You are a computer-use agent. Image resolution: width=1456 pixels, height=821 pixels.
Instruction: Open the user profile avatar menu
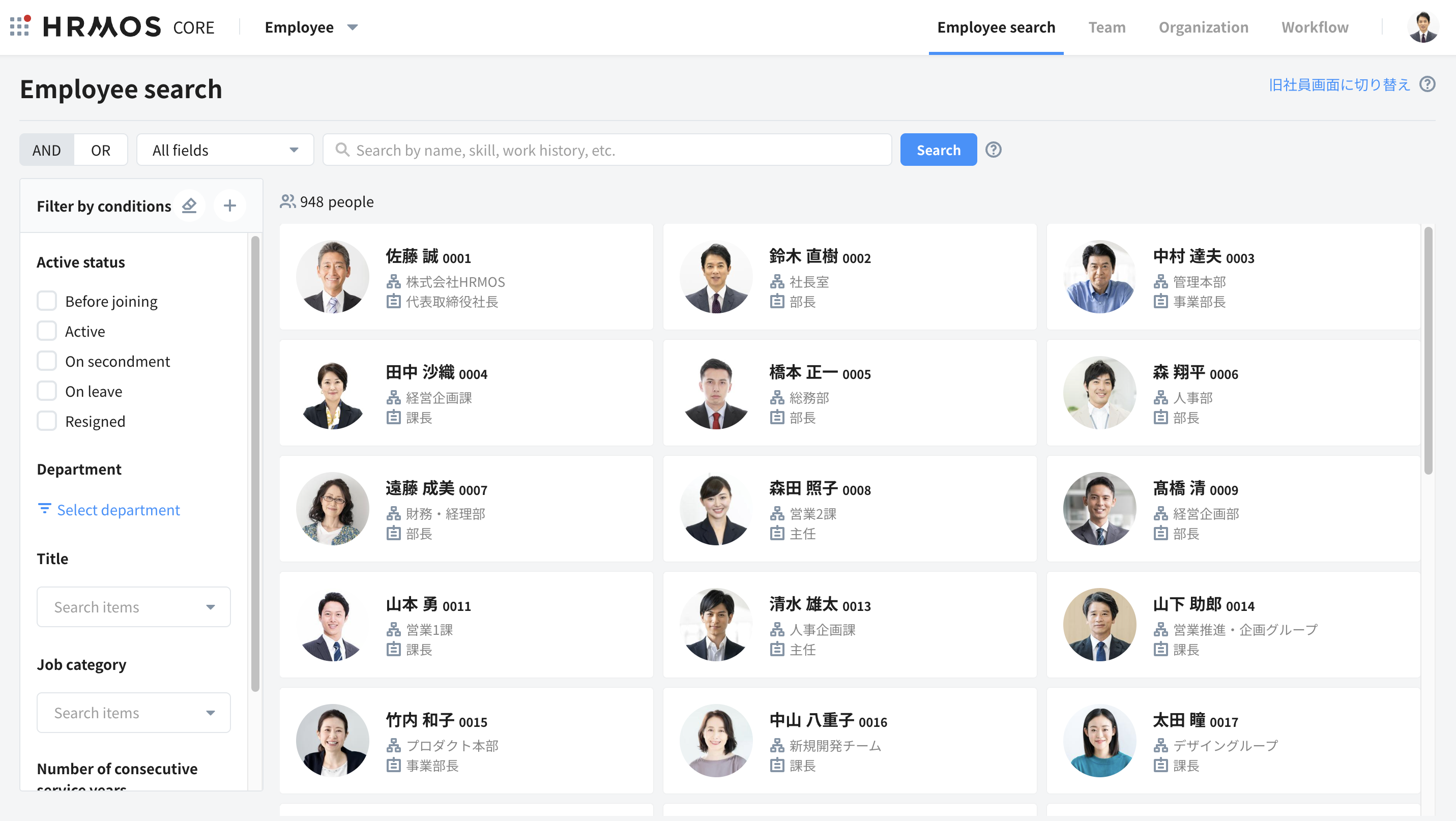pos(1423,27)
